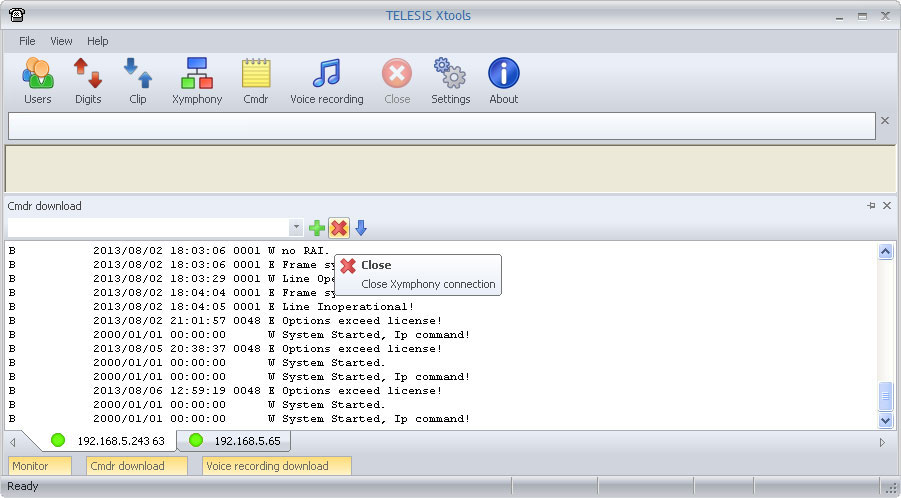Click the green plus add connection icon

click(317, 229)
